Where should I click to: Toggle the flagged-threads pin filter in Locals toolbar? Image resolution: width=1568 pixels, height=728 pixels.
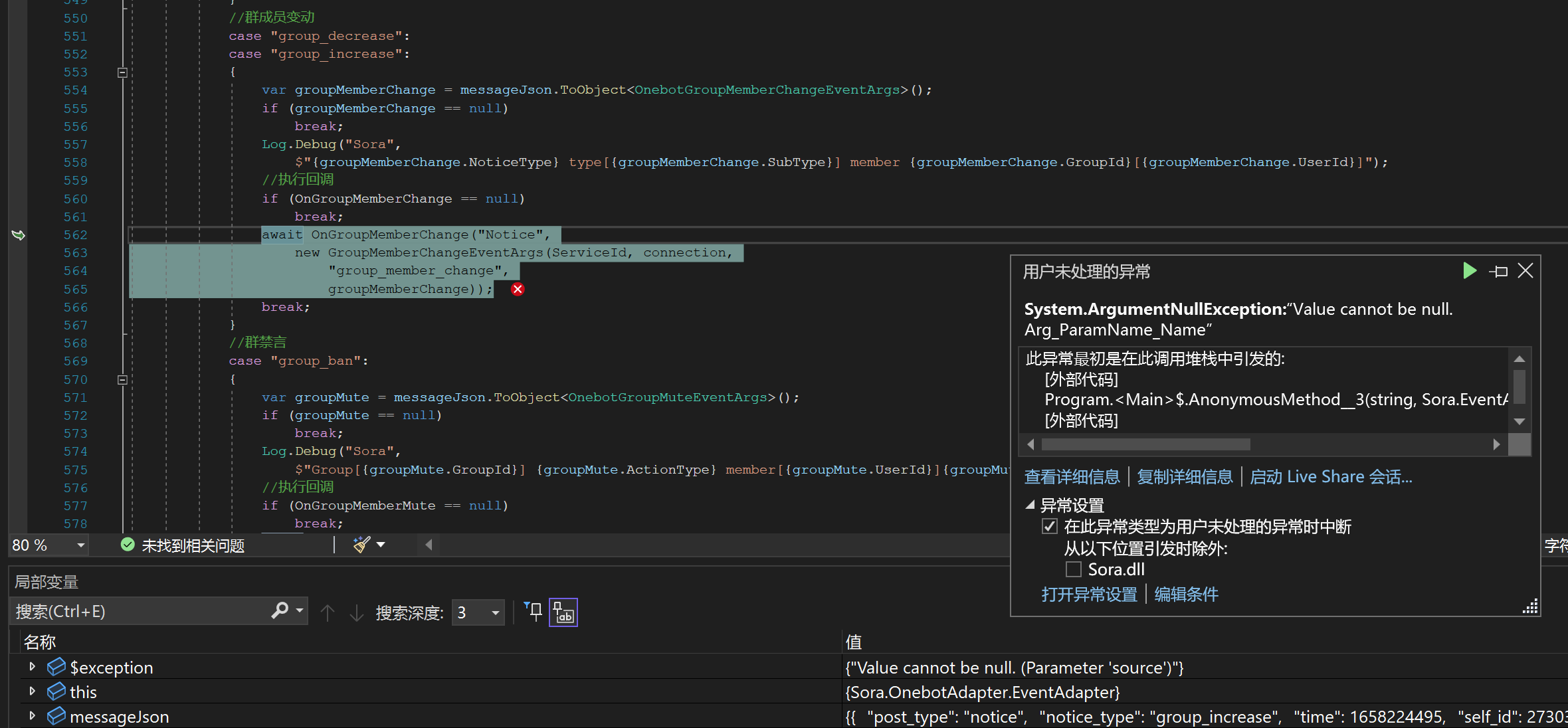[532, 612]
